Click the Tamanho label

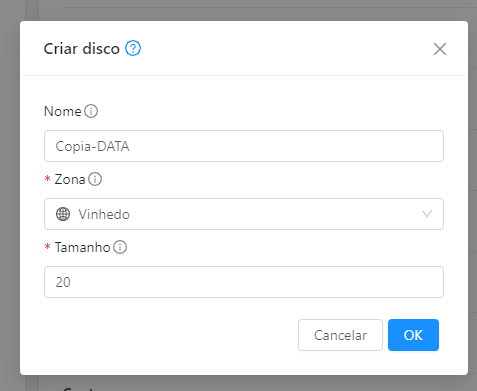pos(83,247)
